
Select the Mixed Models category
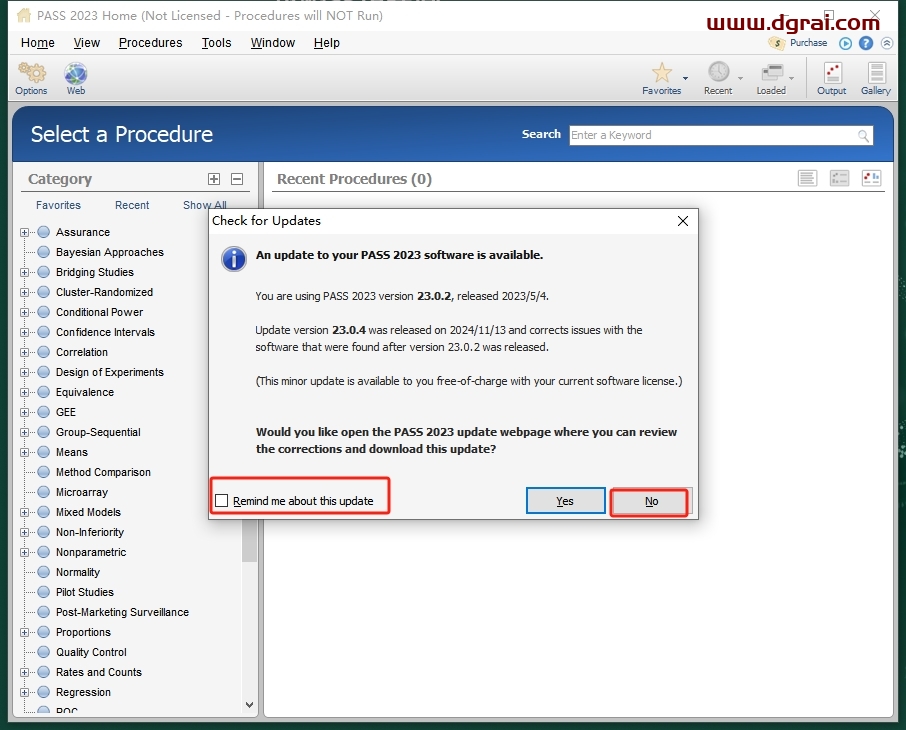88,512
